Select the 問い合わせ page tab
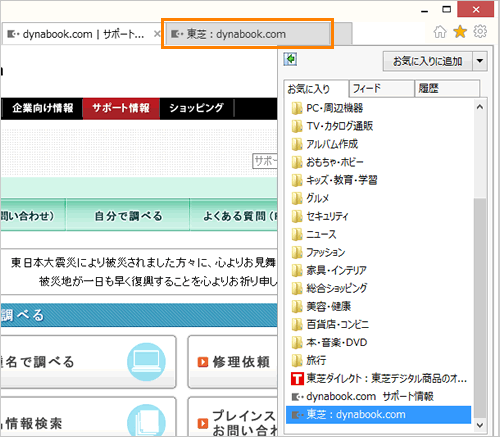Image resolution: width=500 pixels, height=437 pixels. [33, 215]
